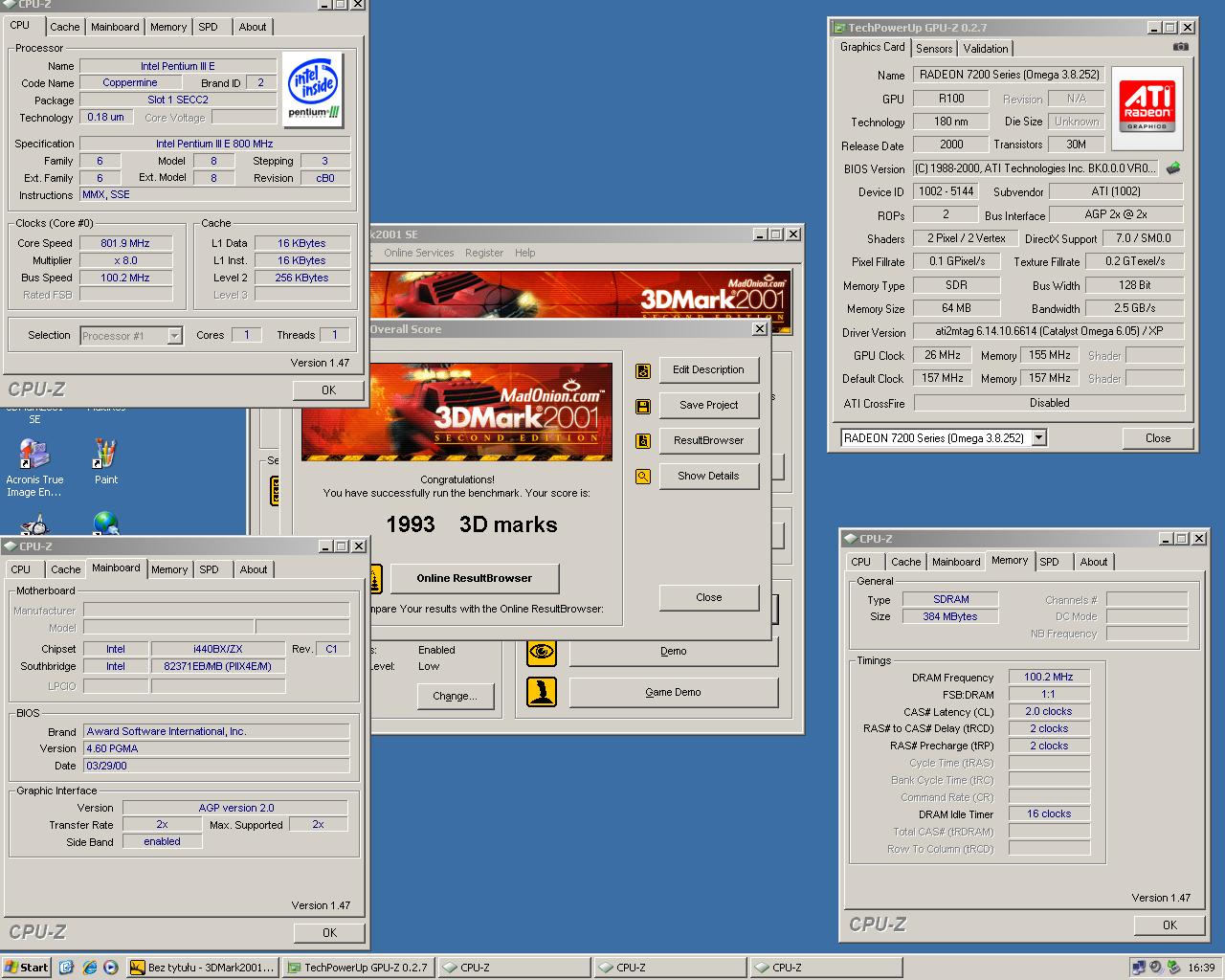
Task: Click the Change... button in 3DMark
Action: pyautogui.click(x=455, y=696)
